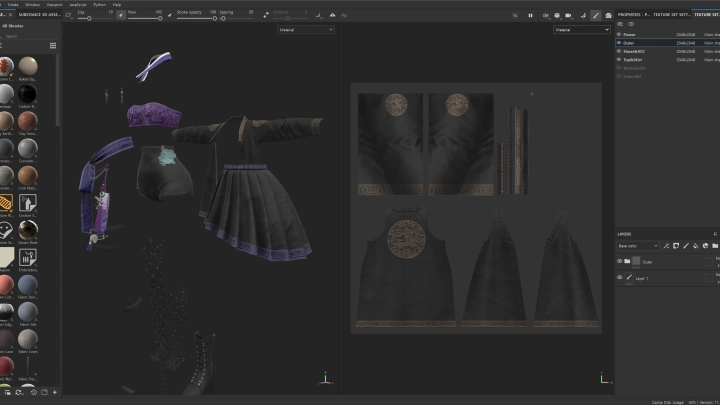The width and height of the screenshot is (720, 405).
Task: Open the Python menu
Action: coord(99,5)
